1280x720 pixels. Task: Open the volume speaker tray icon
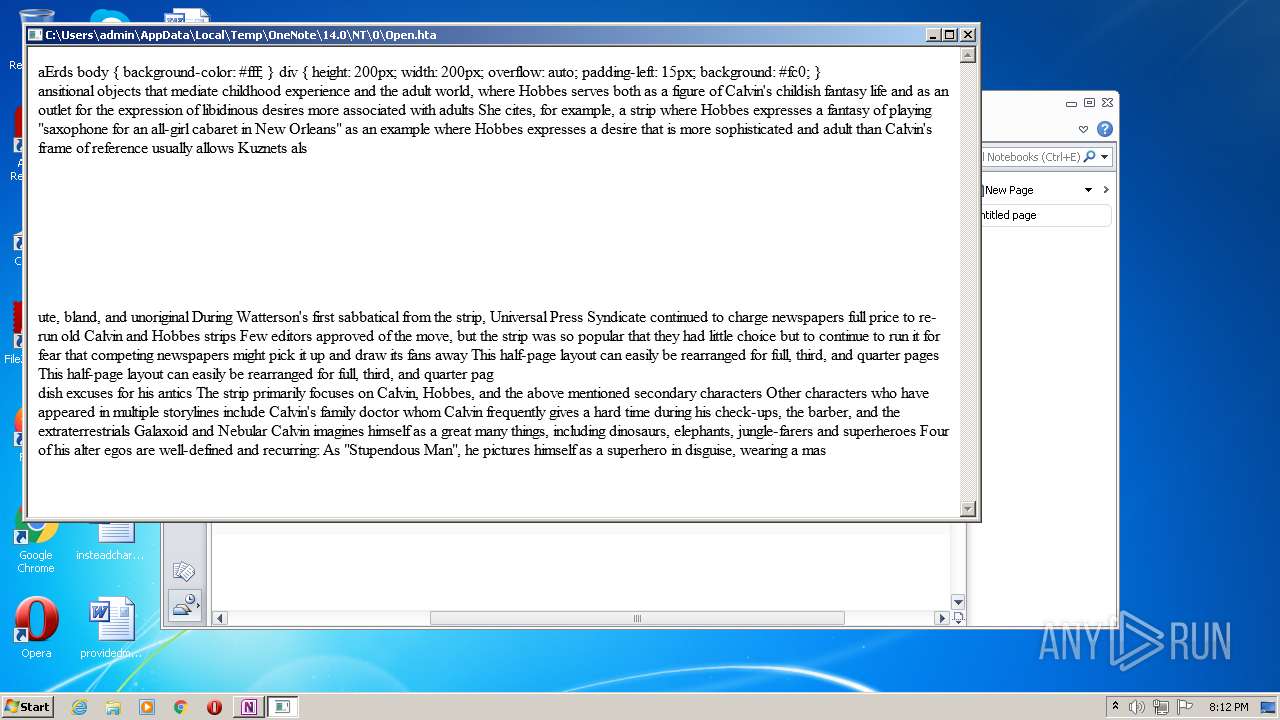[x=1137, y=707]
